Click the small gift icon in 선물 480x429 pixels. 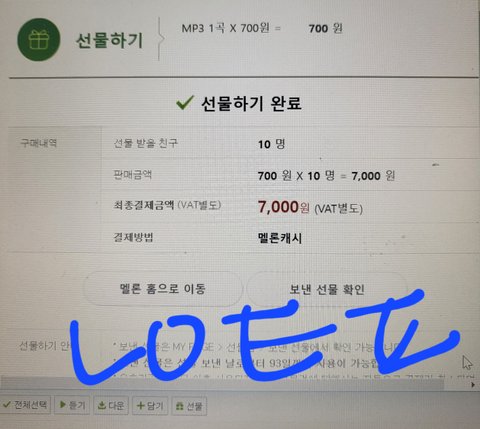click(x=179, y=406)
